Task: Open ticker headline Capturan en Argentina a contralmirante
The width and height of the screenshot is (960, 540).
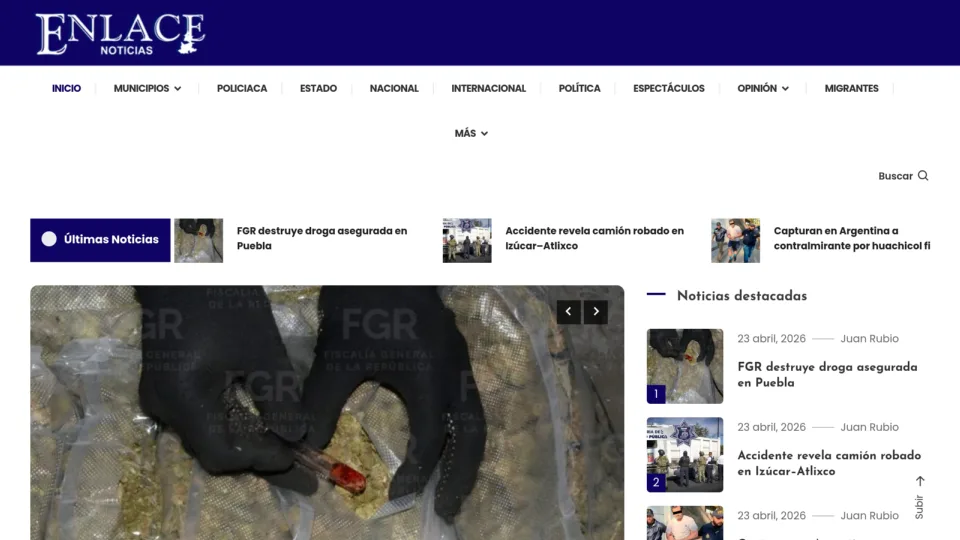Action: [x=852, y=238]
